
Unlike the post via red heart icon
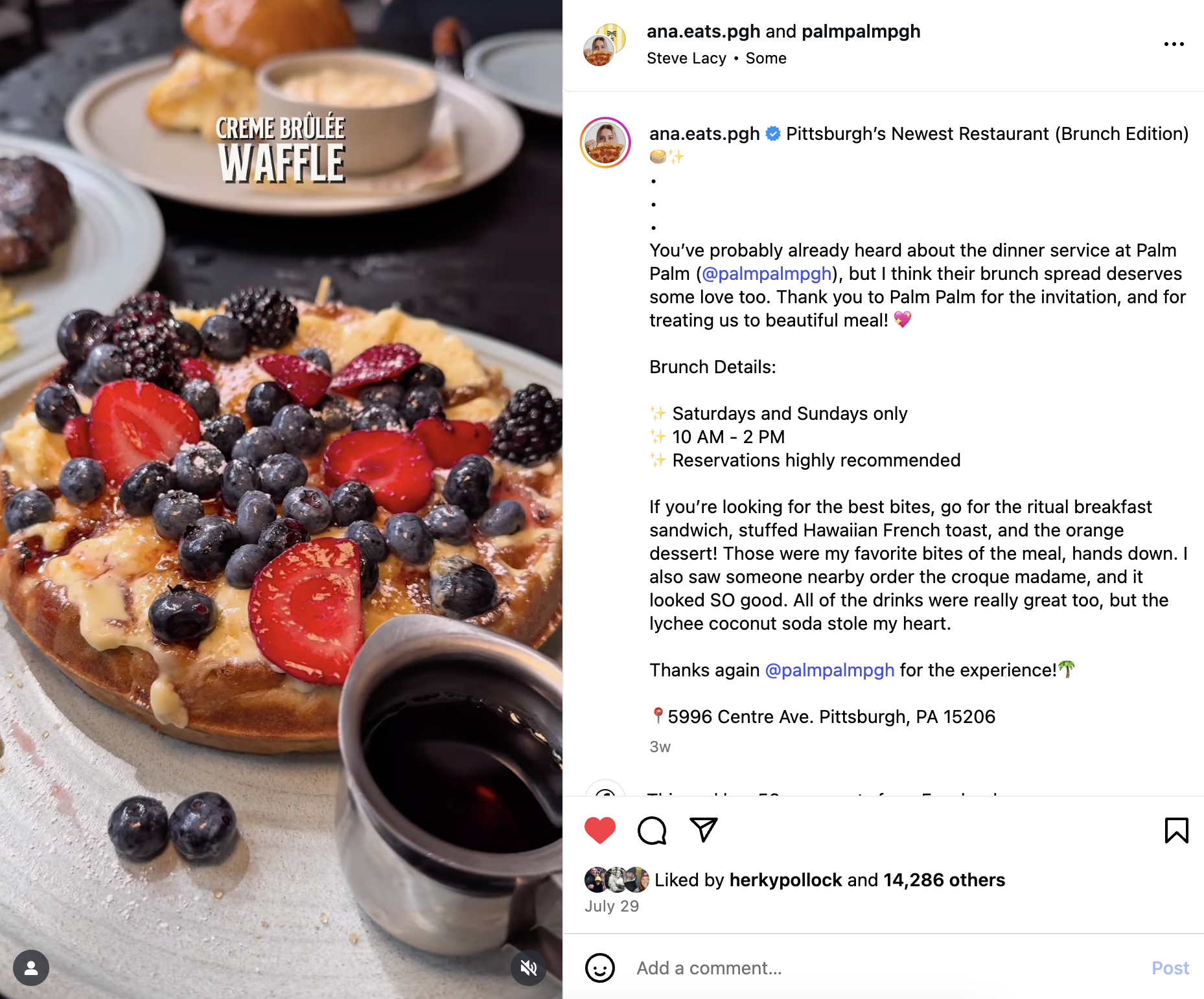click(599, 831)
